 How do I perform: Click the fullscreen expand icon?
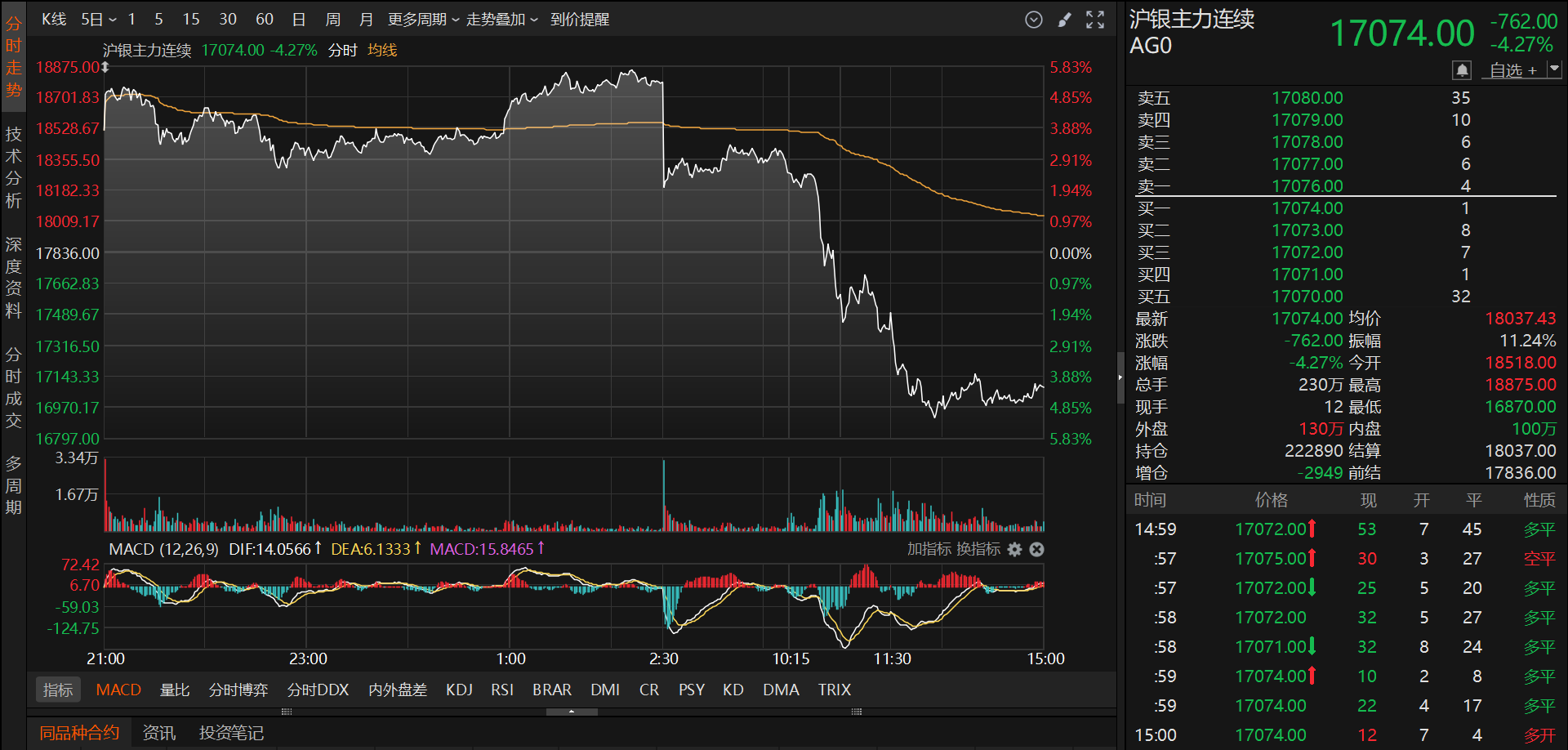tap(1095, 20)
